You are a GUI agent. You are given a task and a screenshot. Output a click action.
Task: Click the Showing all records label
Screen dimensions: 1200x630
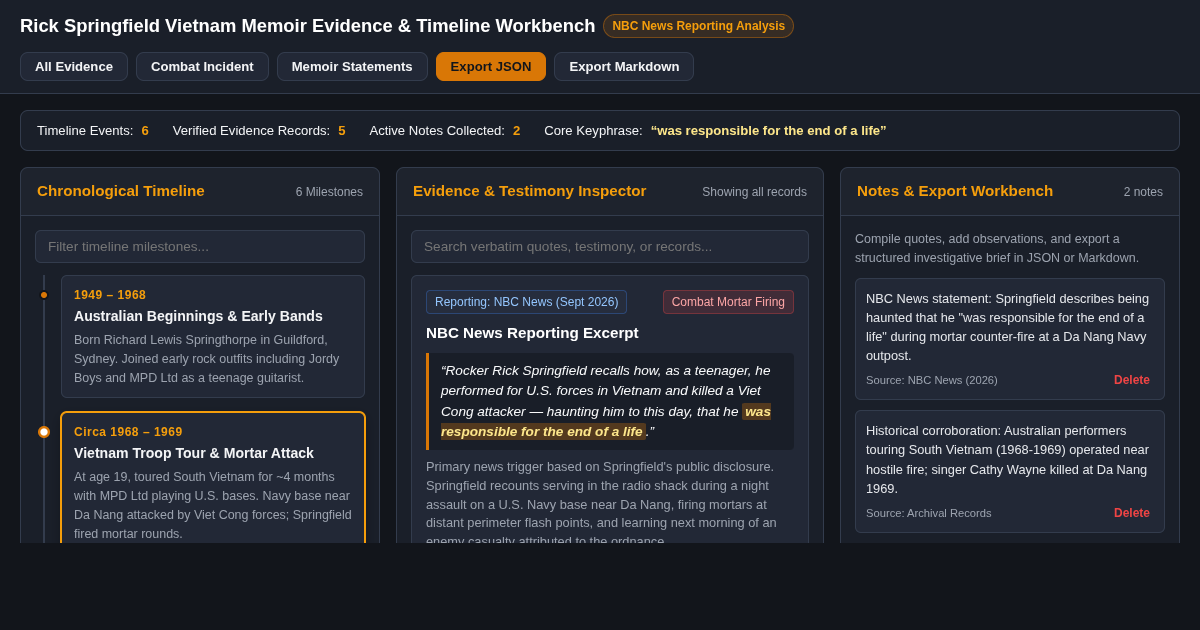pos(754,192)
